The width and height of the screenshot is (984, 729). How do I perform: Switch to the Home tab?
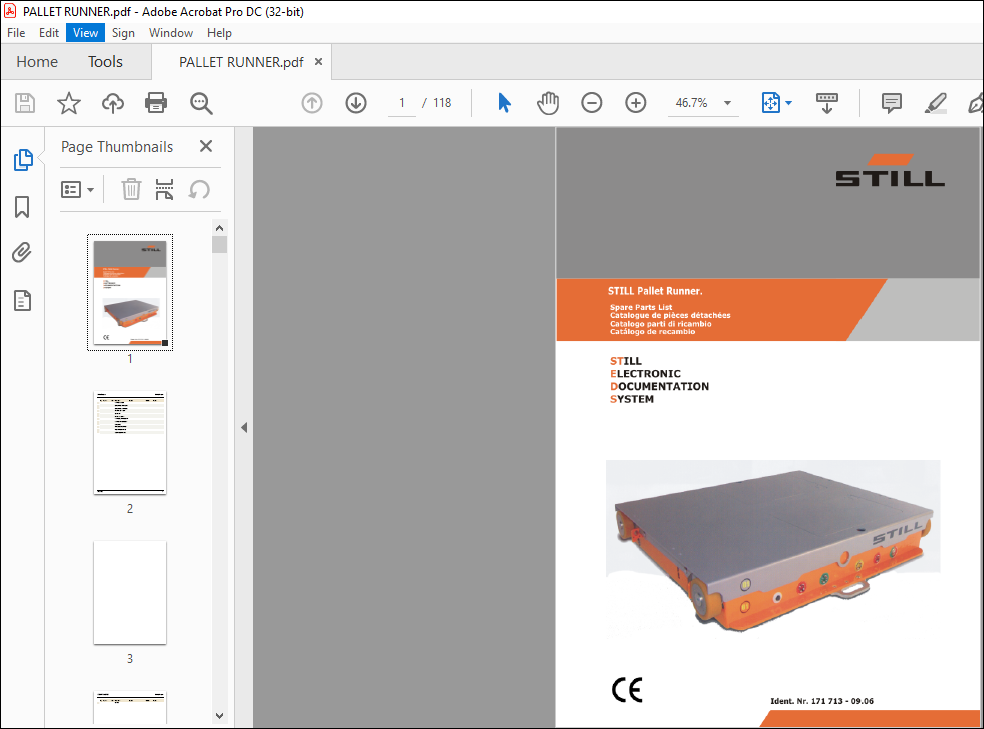pyautogui.click(x=37, y=61)
